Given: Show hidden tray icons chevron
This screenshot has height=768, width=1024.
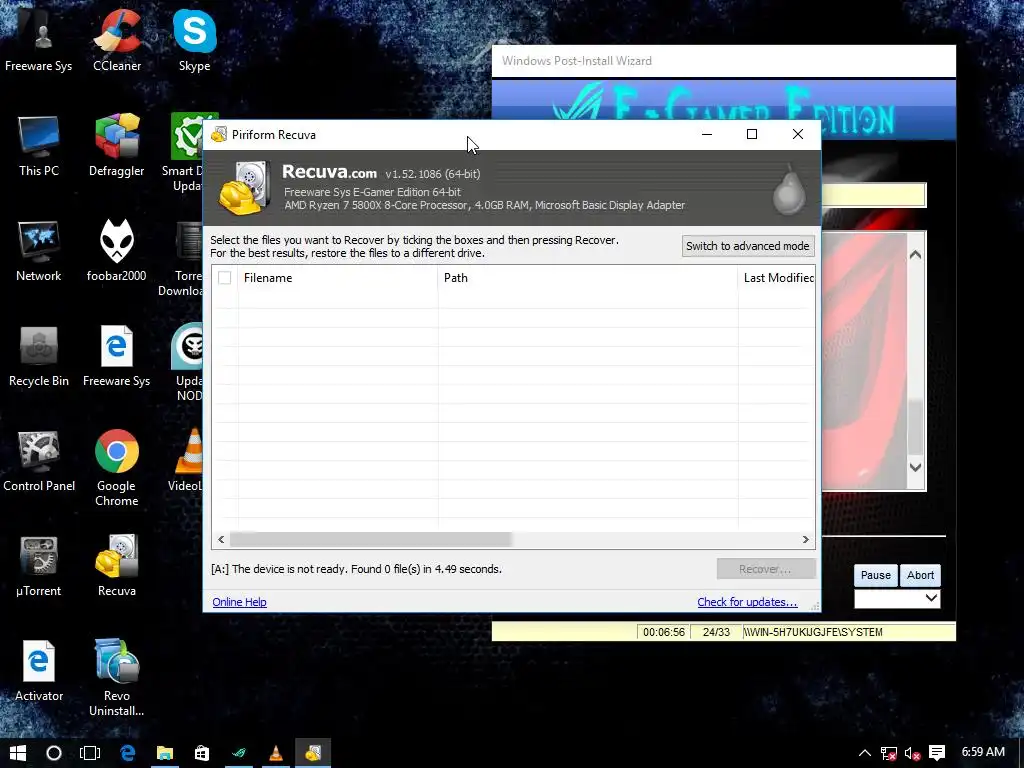Looking at the screenshot, I should (x=865, y=753).
